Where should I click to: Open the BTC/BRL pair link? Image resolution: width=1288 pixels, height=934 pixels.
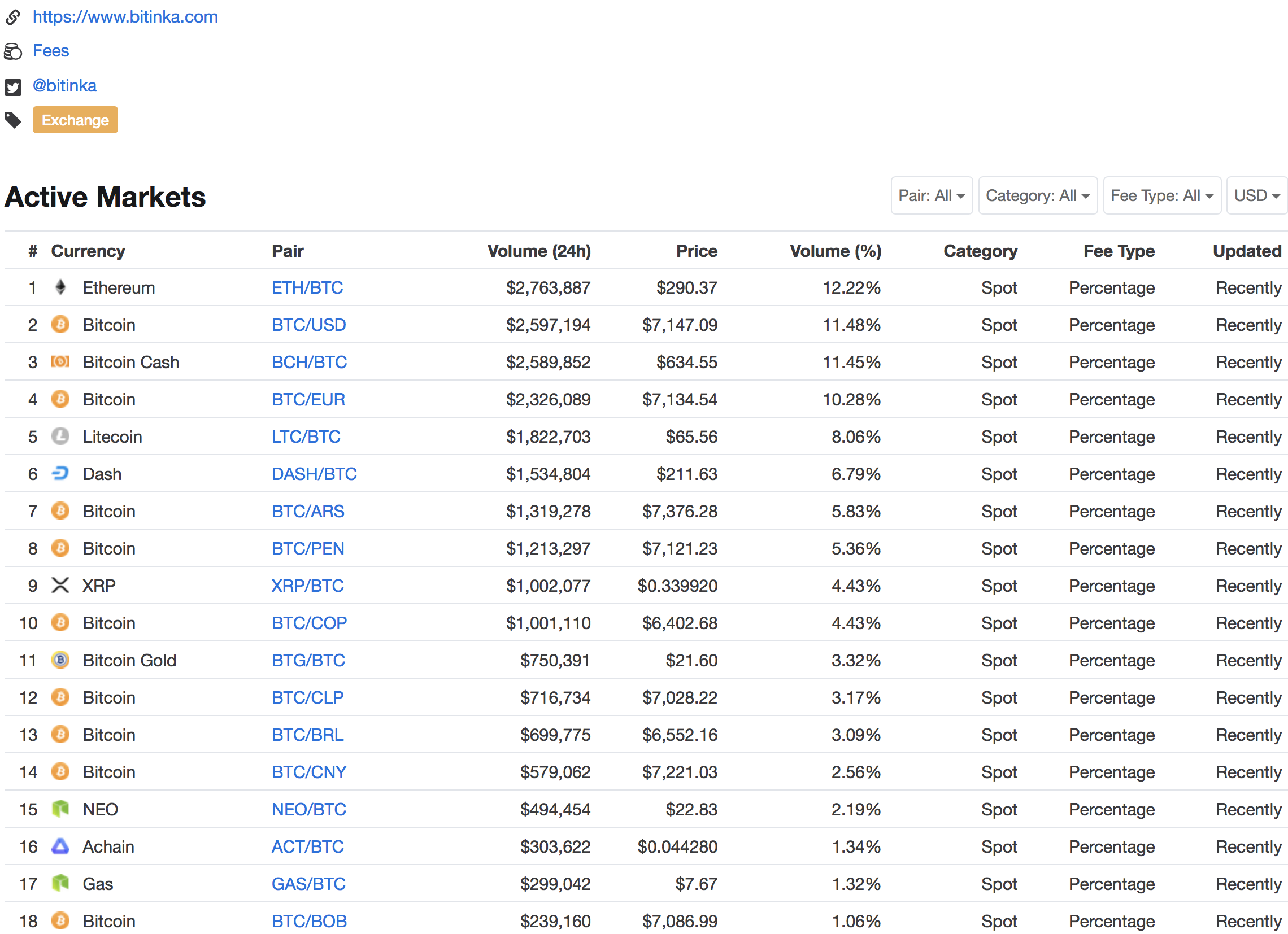(x=308, y=735)
